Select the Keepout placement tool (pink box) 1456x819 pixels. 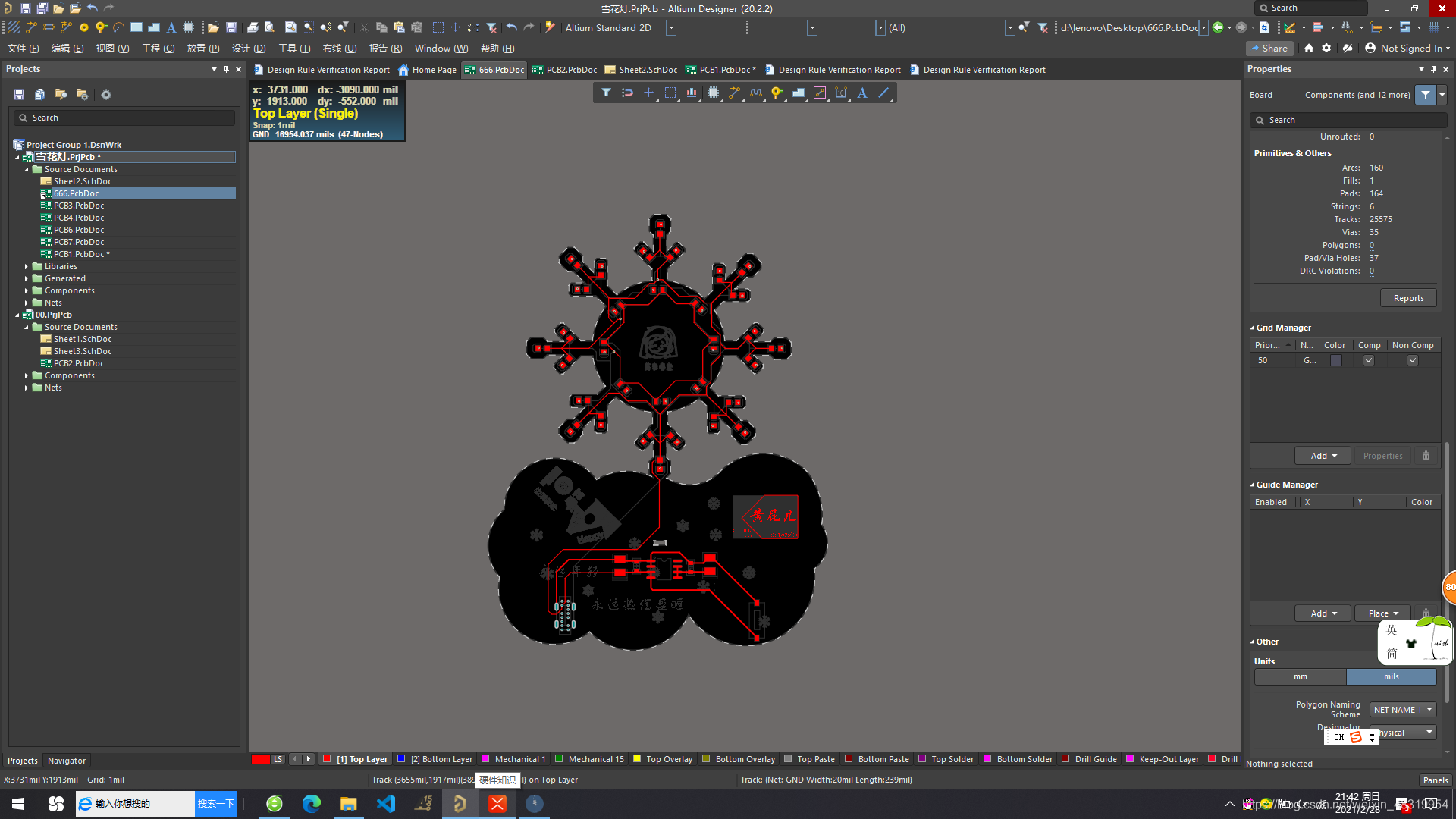820,93
